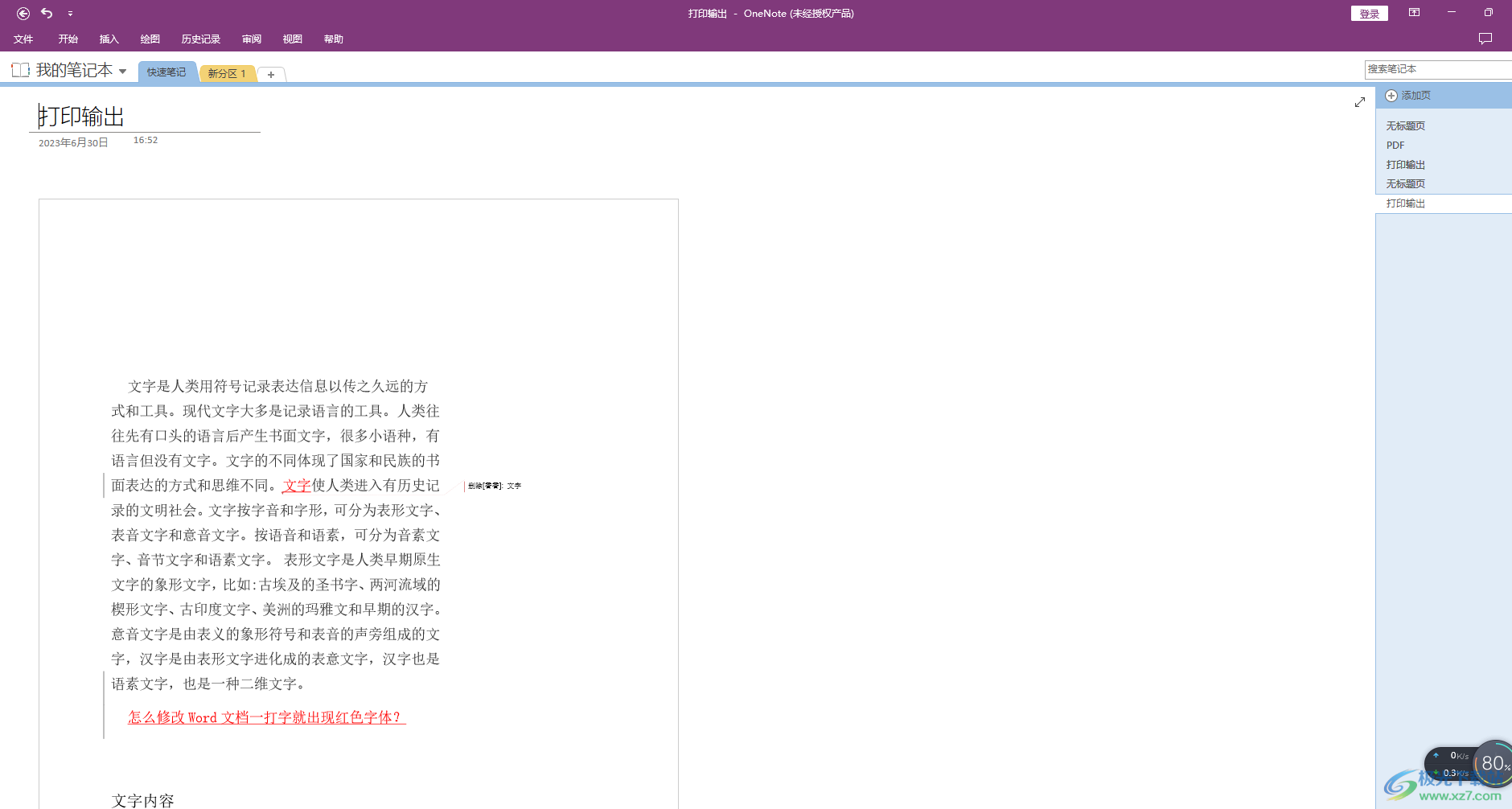Create a new section with plus tab

point(271,74)
